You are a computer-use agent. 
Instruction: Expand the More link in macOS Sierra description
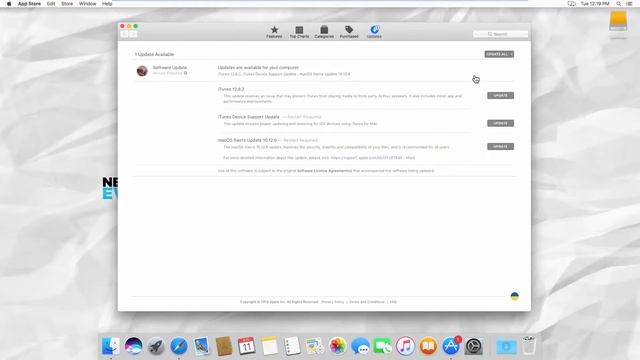(411, 158)
